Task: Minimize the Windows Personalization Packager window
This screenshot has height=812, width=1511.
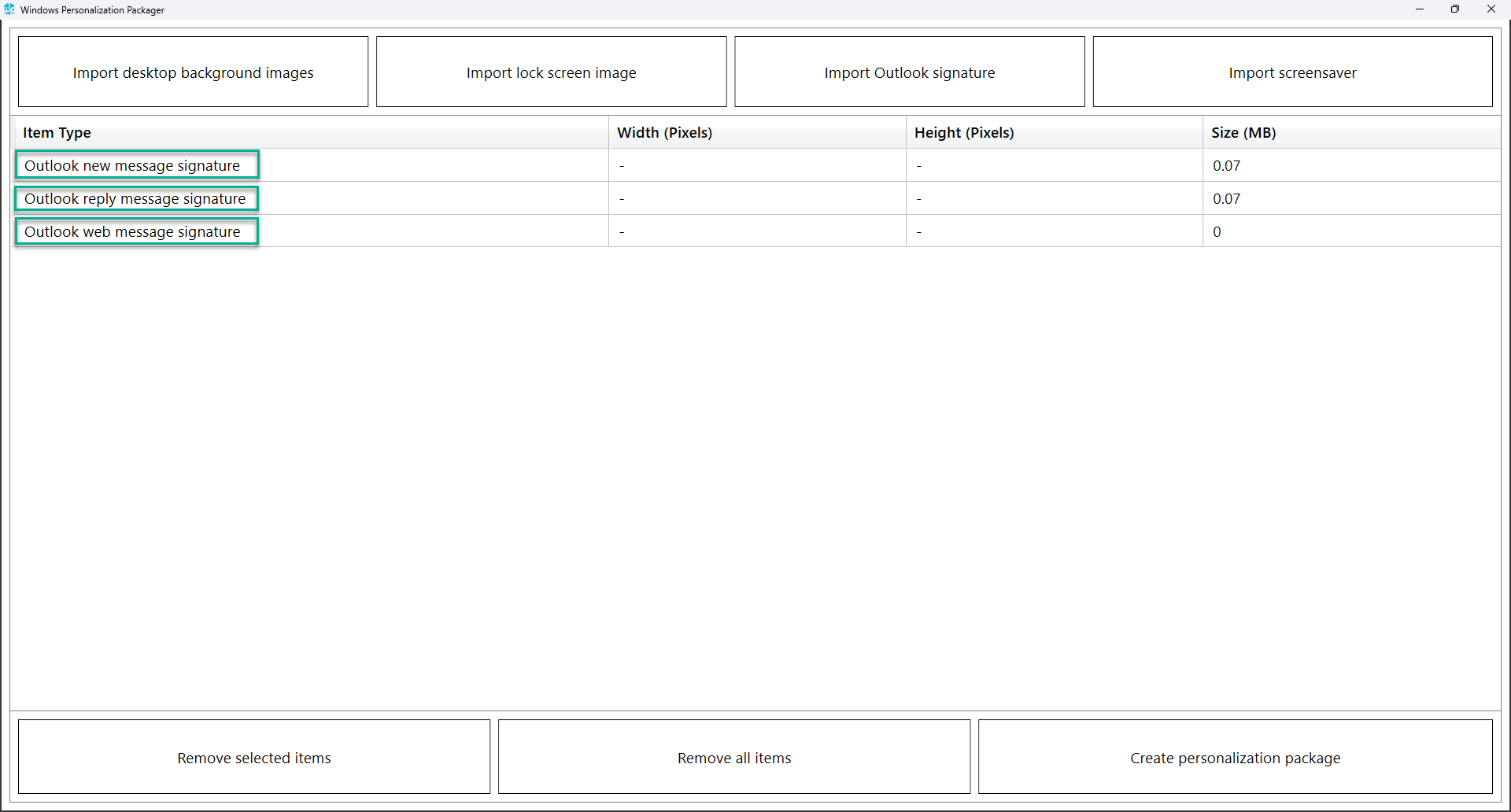Action: click(1420, 9)
